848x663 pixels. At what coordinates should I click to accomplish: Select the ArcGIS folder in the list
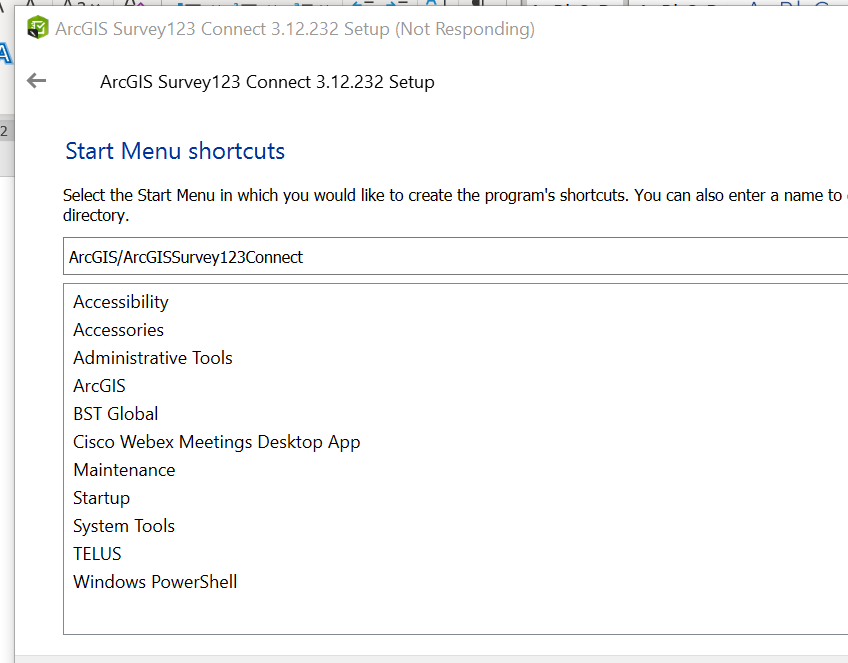coord(99,385)
